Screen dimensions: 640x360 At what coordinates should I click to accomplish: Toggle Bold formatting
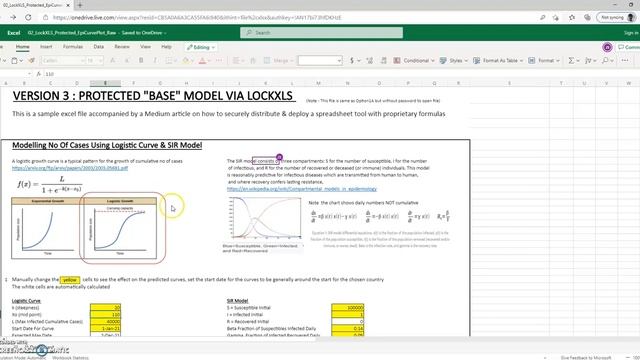pos(141,60)
